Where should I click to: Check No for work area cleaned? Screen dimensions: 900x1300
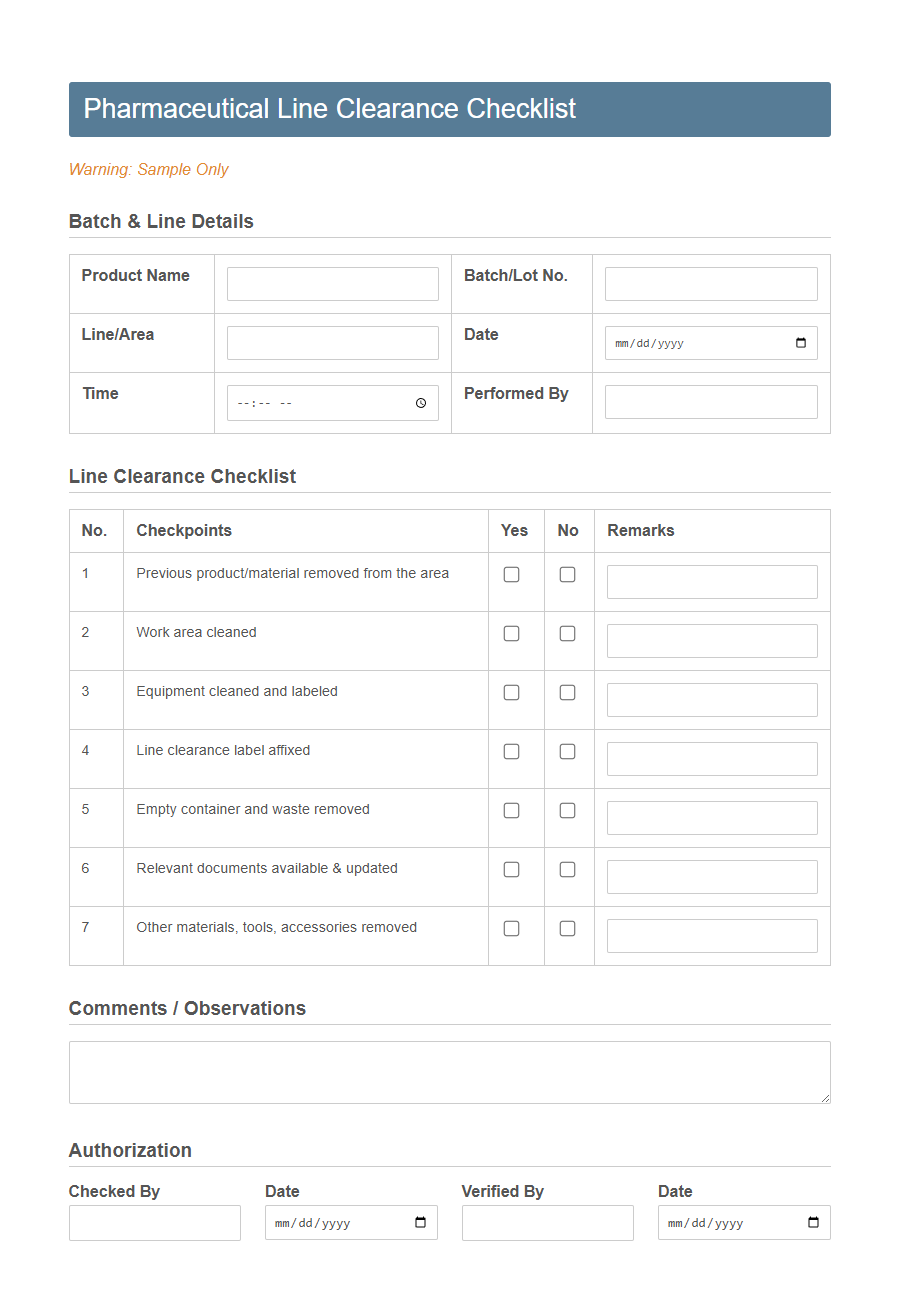567,633
